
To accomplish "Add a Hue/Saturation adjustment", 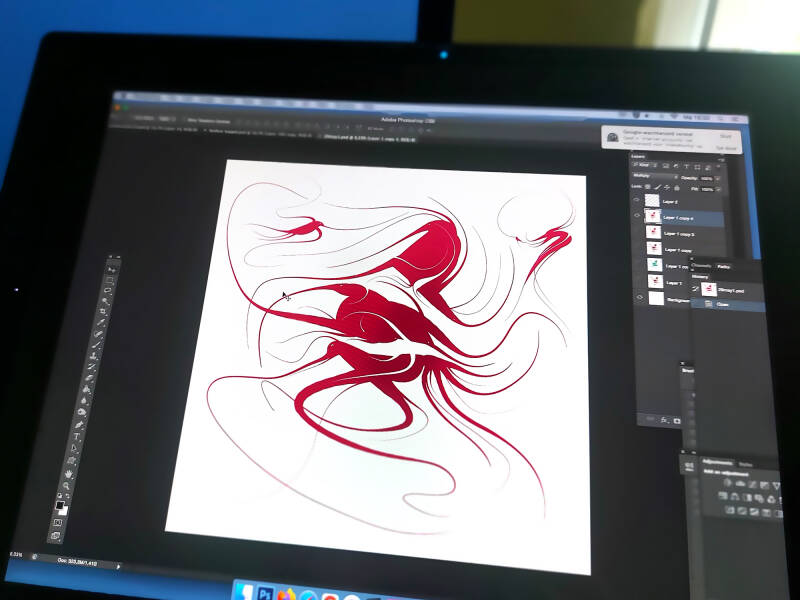I will point(723,495).
